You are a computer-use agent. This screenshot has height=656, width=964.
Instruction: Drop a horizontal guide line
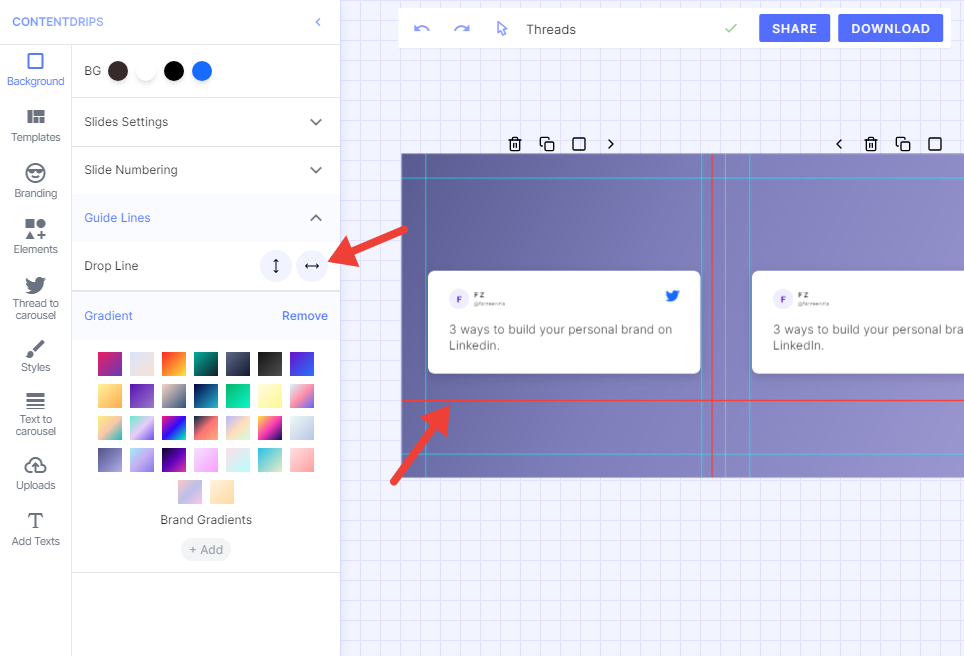point(312,266)
